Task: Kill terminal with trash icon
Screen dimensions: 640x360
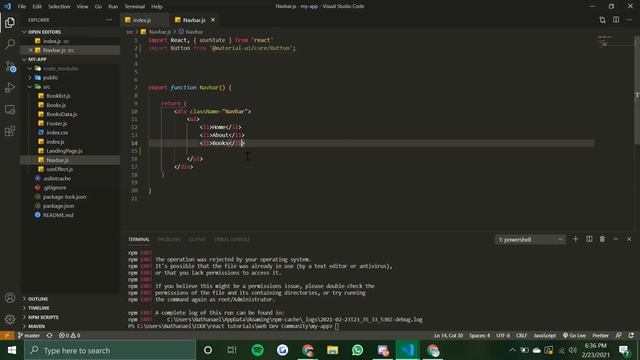Action: [602, 239]
